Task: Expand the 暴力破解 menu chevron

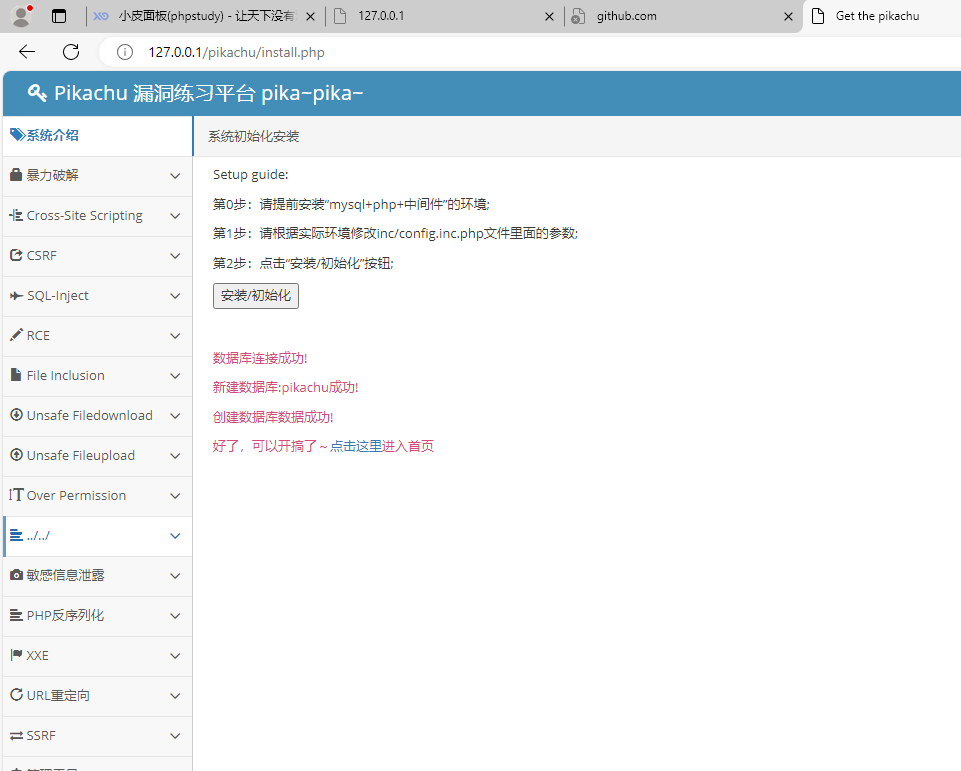Action: point(175,176)
